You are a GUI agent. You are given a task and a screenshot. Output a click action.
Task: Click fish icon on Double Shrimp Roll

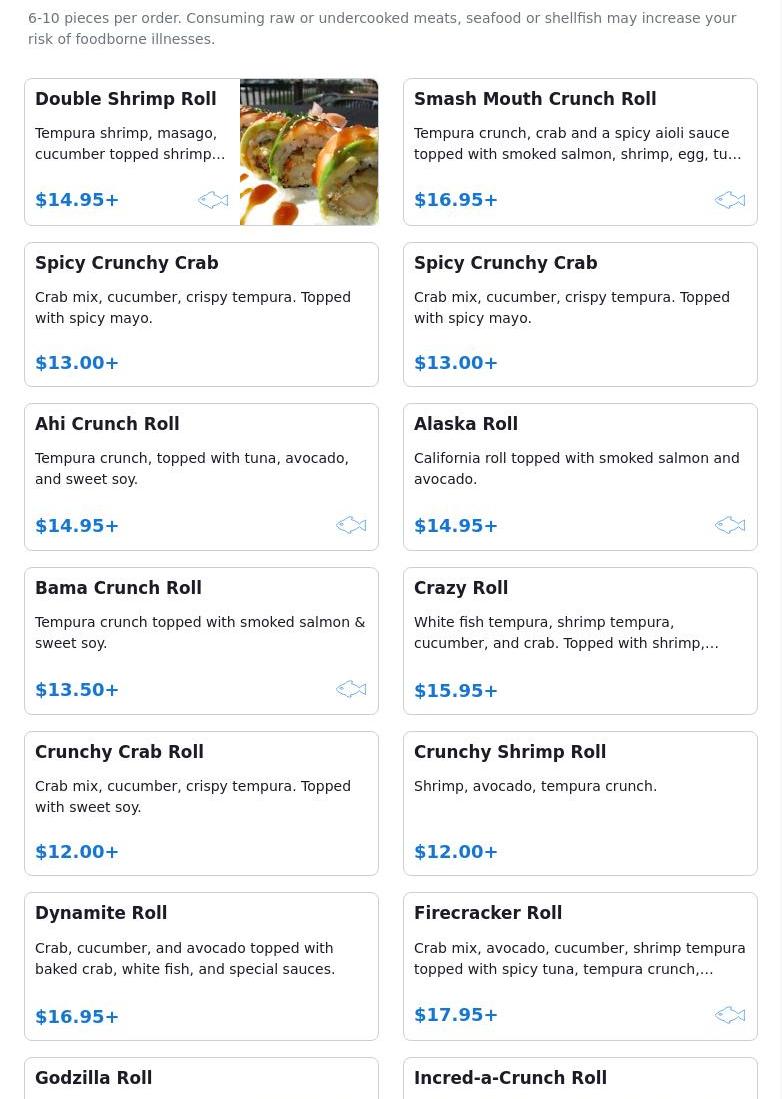pyautogui.click(x=213, y=200)
